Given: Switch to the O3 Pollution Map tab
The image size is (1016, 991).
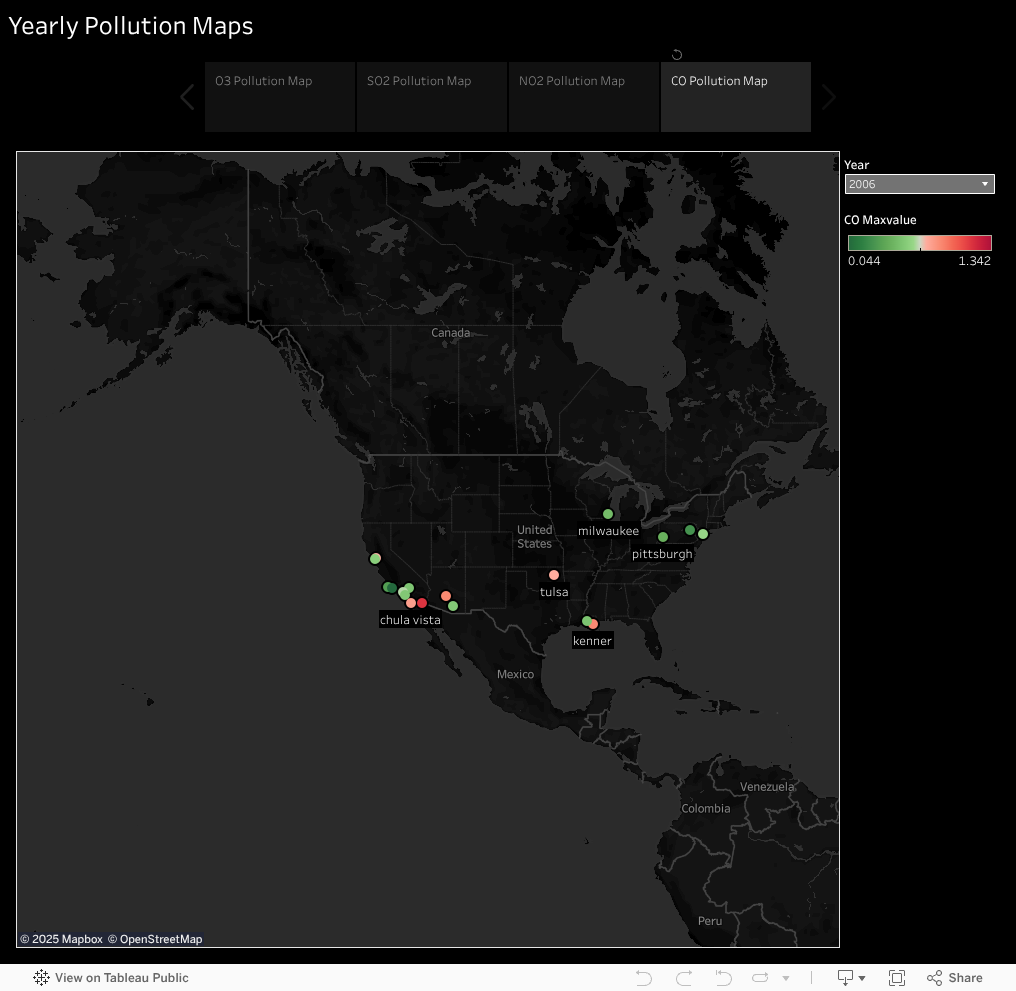Looking at the screenshot, I should coord(279,97).
